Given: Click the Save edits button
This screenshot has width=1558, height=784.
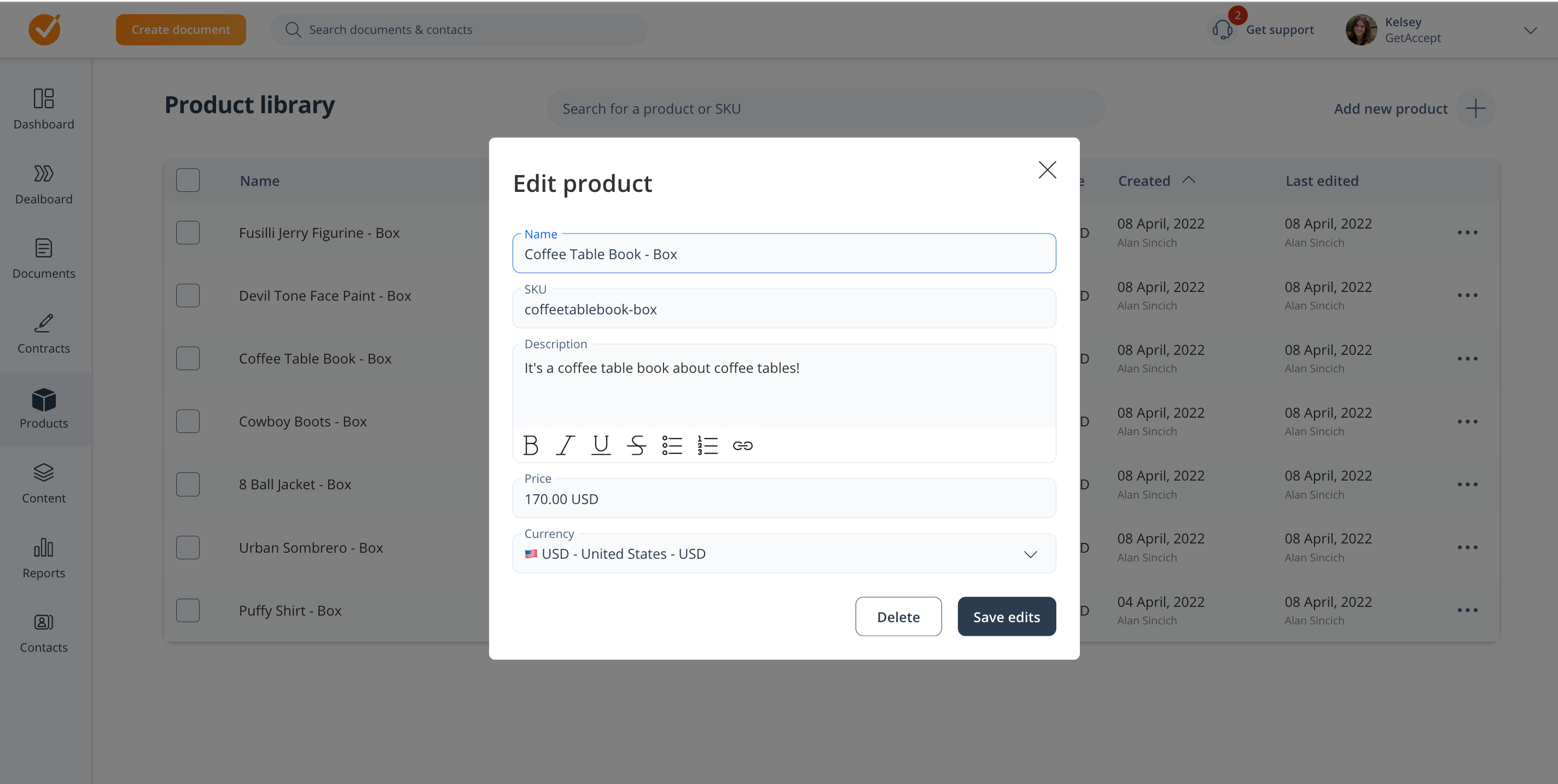Looking at the screenshot, I should coord(1007,617).
